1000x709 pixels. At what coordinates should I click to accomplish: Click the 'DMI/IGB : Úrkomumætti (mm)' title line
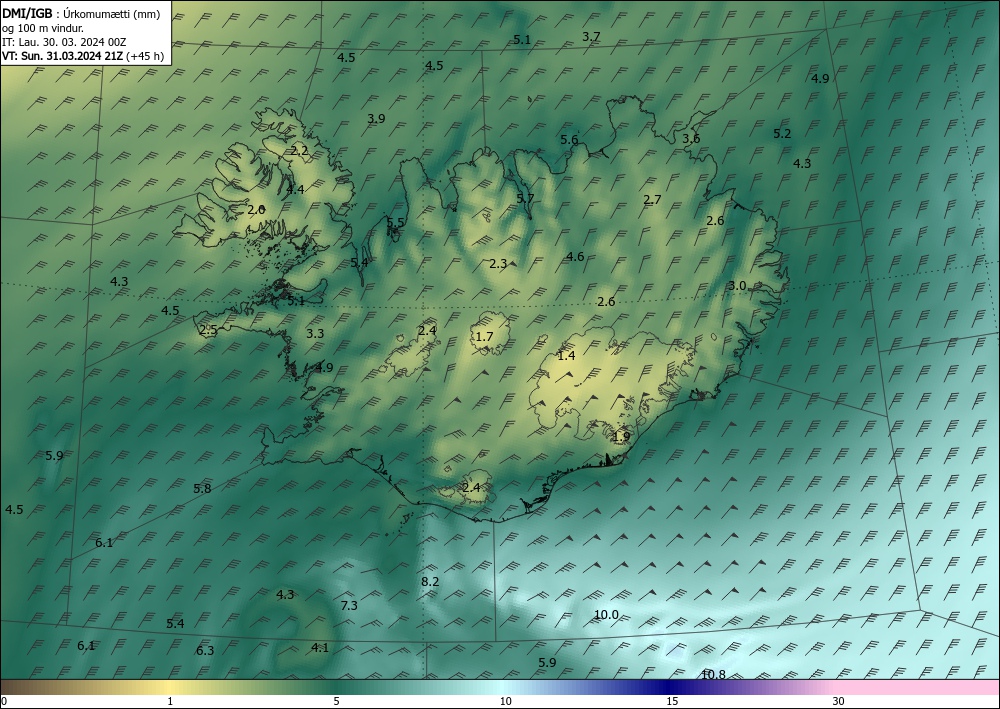click(81, 13)
